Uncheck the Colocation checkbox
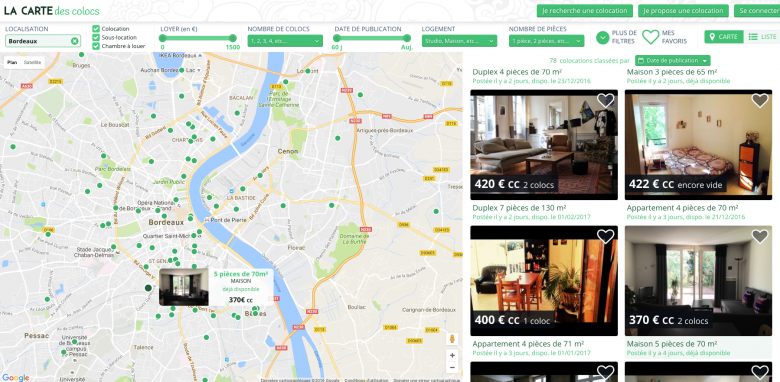 click(x=96, y=29)
